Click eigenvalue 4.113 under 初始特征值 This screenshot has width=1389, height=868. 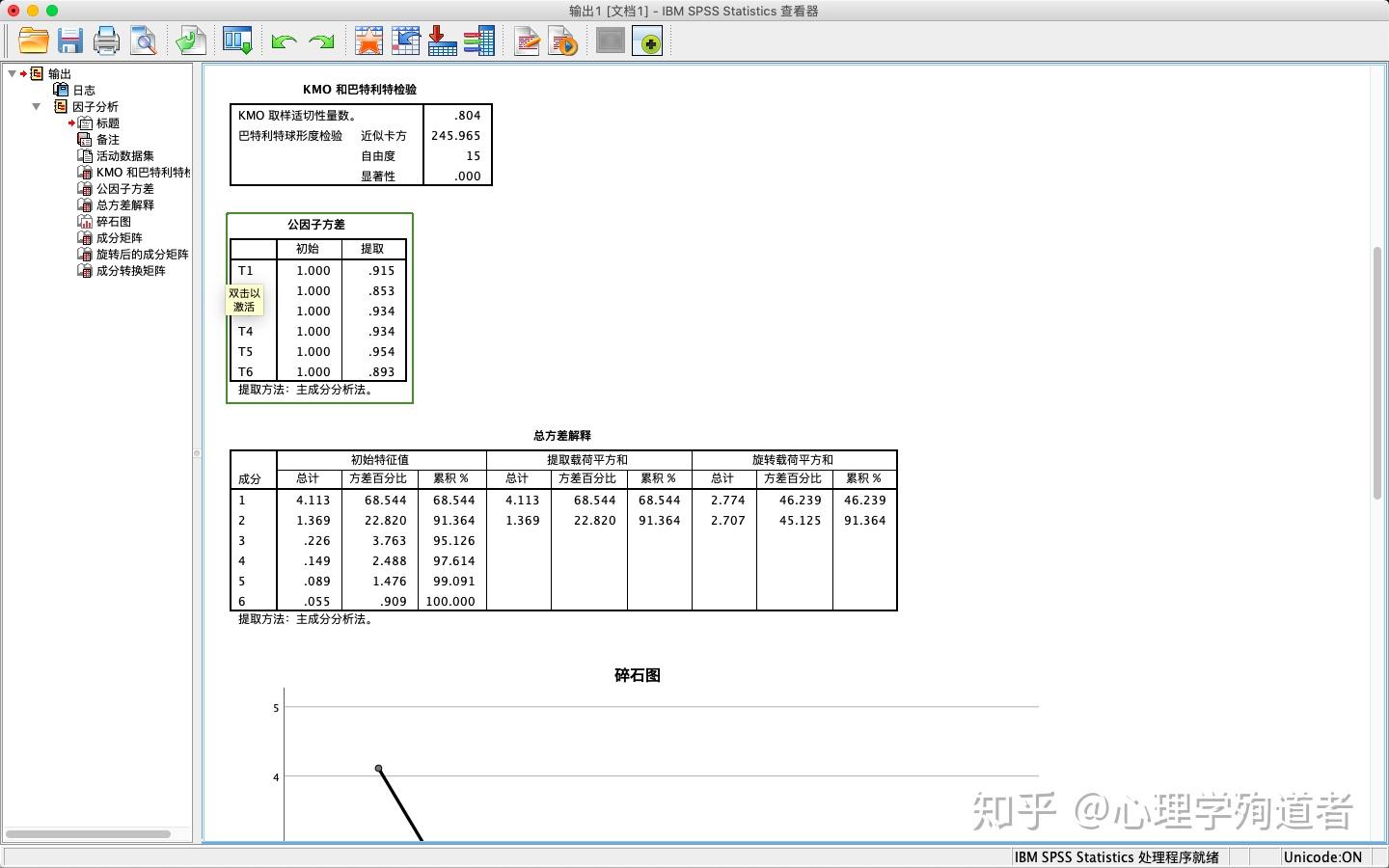point(313,500)
